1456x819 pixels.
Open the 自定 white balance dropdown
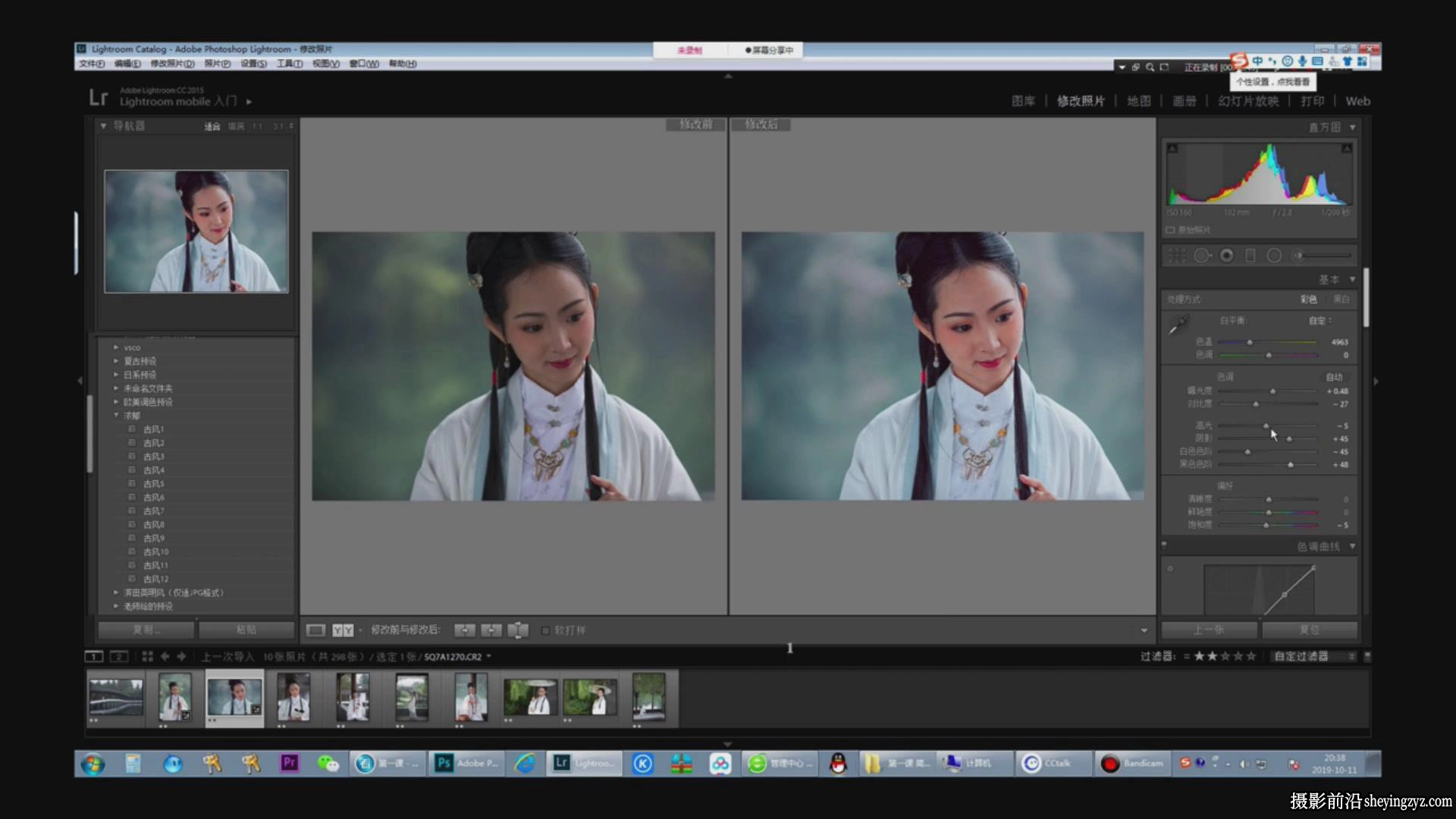click(x=1320, y=321)
